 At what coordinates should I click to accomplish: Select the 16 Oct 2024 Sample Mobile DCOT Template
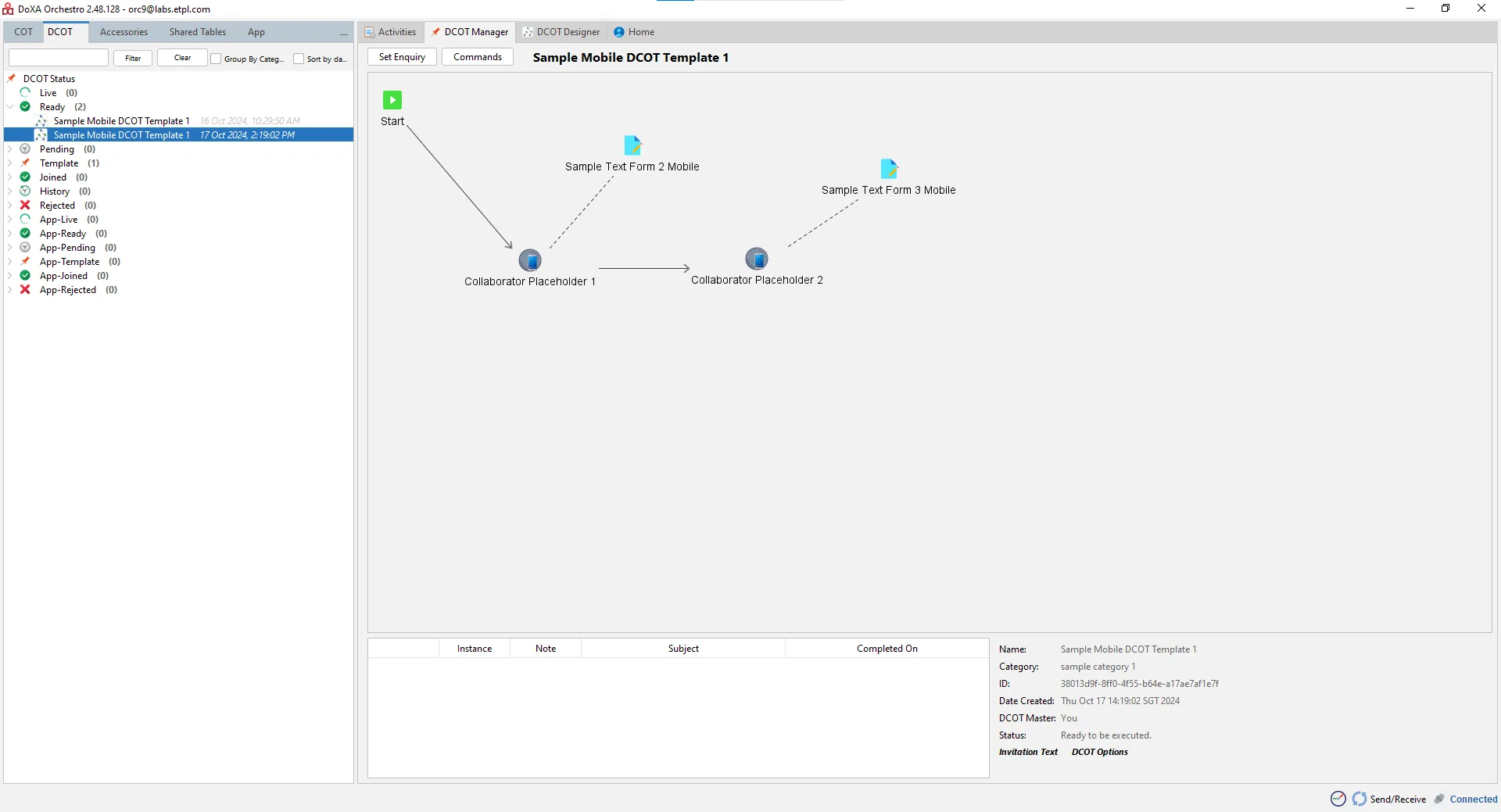point(121,121)
